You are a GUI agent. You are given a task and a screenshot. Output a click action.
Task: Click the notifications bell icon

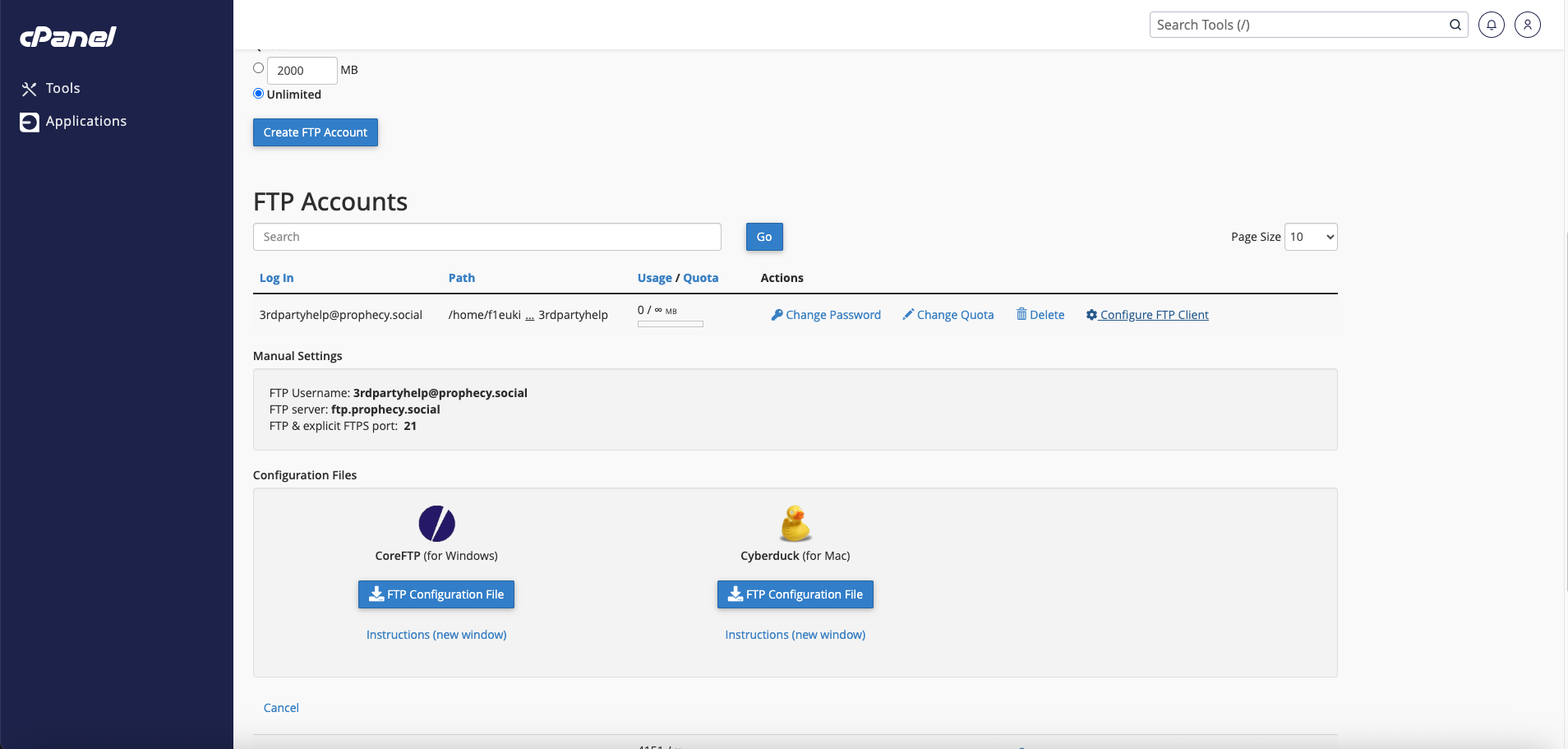point(1491,25)
